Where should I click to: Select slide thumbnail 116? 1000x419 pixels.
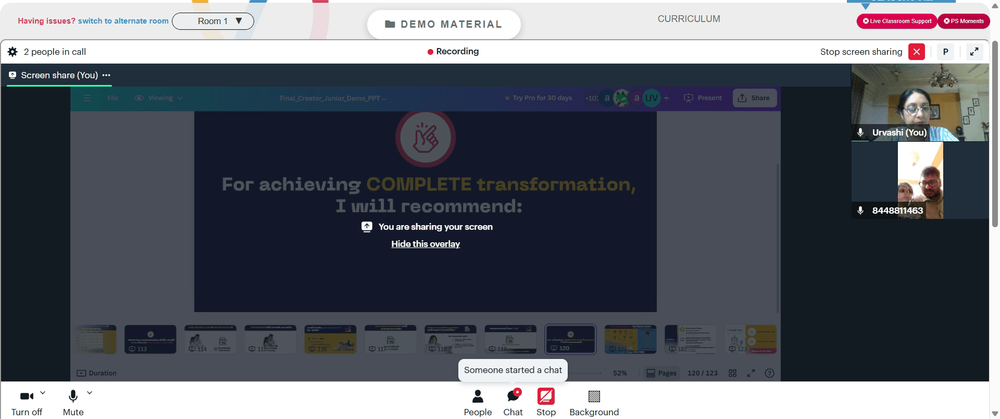pyautogui.click(x=330, y=339)
